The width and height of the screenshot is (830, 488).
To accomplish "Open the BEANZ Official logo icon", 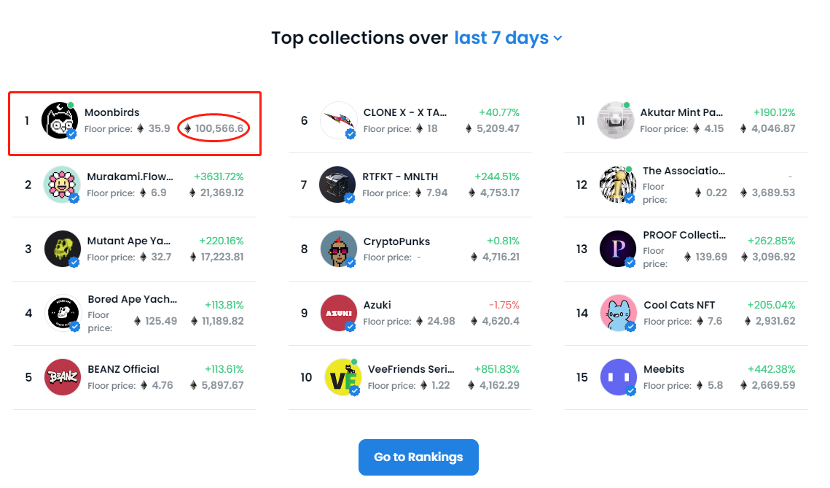I will [x=62, y=377].
